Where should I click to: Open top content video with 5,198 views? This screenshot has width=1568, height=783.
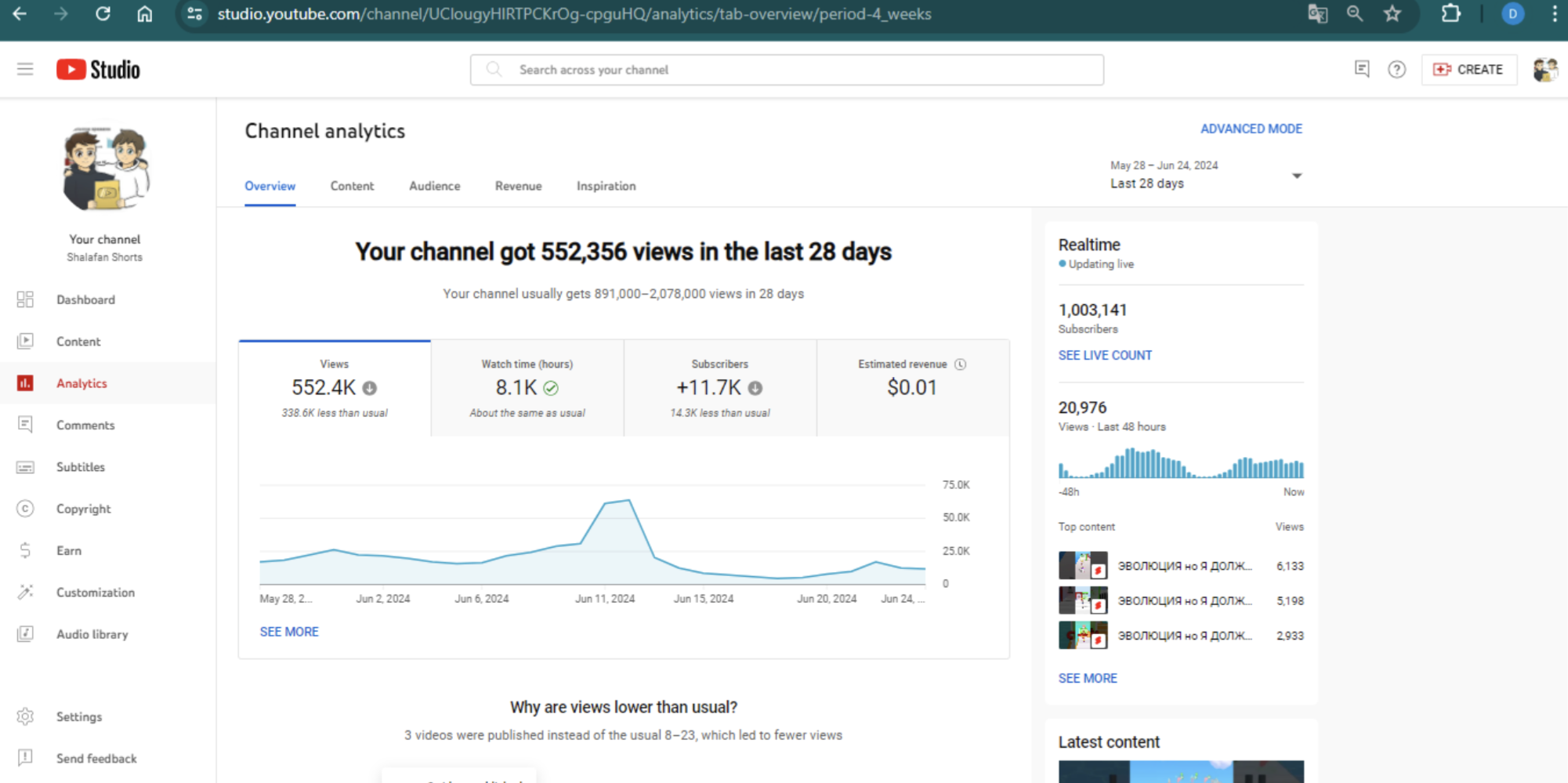[x=1181, y=600]
